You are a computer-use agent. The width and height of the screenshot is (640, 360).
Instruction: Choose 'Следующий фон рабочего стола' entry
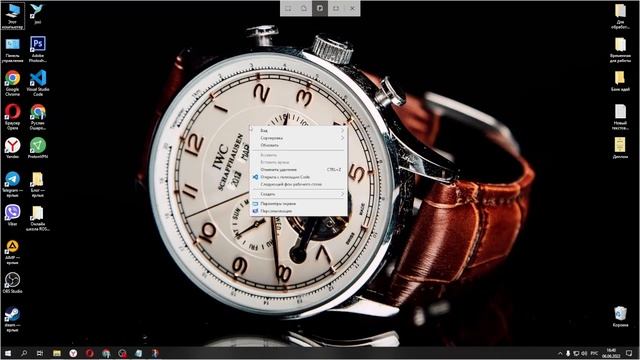click(x=298, y=184)
